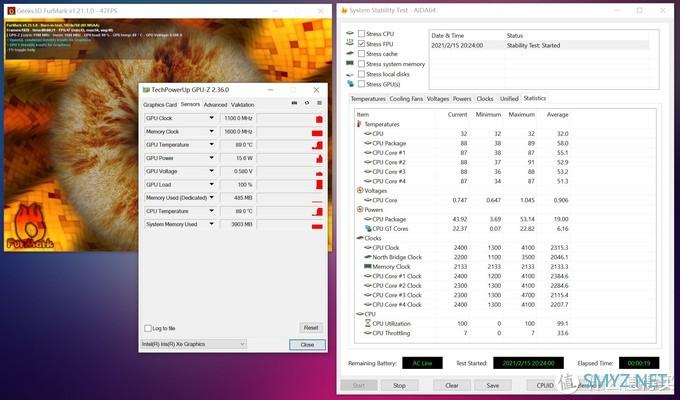Click the GPU-Z Reset button
The image size is (680, 400).
point(311,328)
